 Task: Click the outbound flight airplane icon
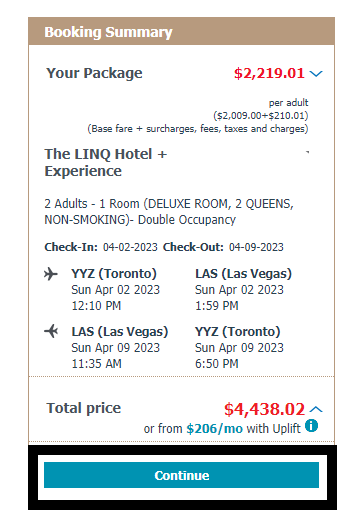51,274
